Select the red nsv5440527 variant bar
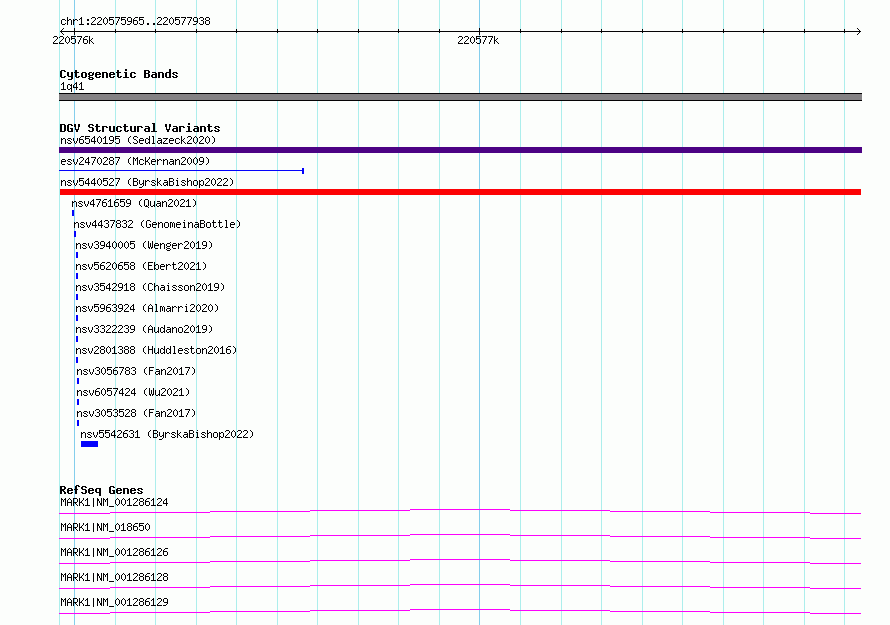Screen dimensions: 890x625 click(460, 192)
